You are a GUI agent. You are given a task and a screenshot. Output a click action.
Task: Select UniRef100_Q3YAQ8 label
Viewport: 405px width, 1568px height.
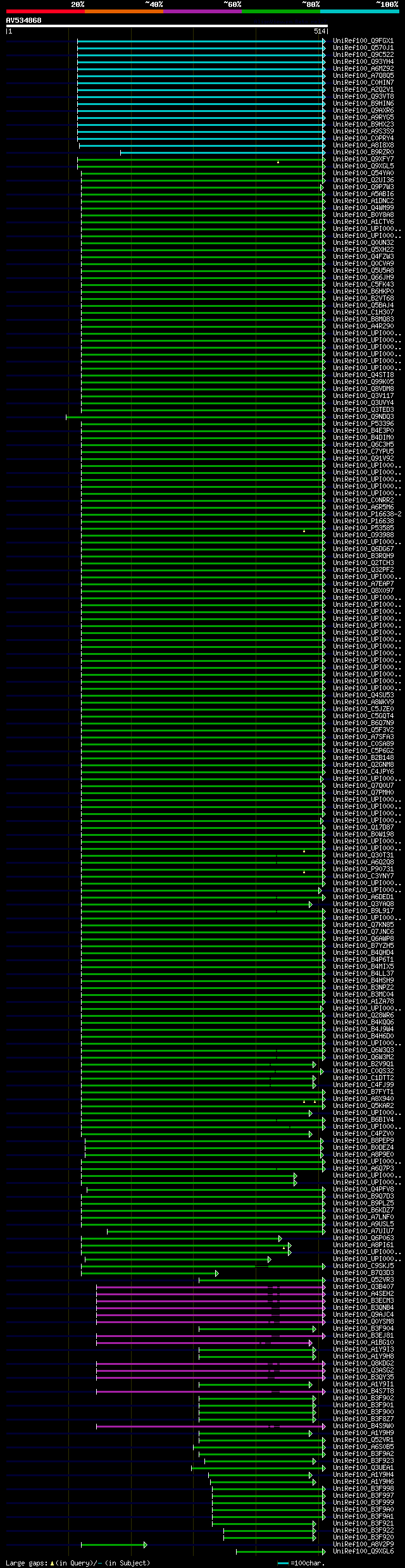click(x=363, y=904)
